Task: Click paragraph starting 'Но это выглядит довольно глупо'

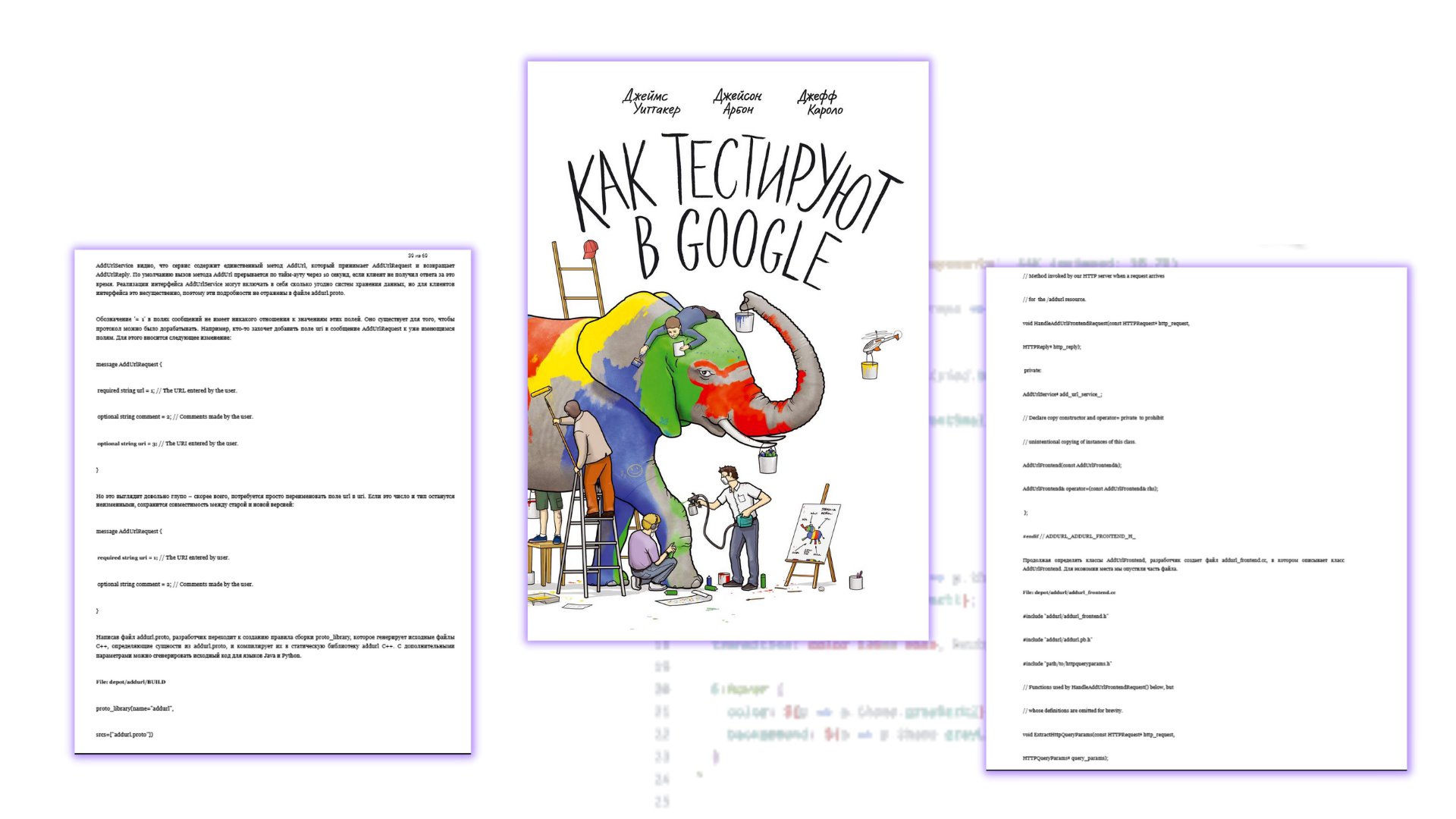Action: (275, 500)
